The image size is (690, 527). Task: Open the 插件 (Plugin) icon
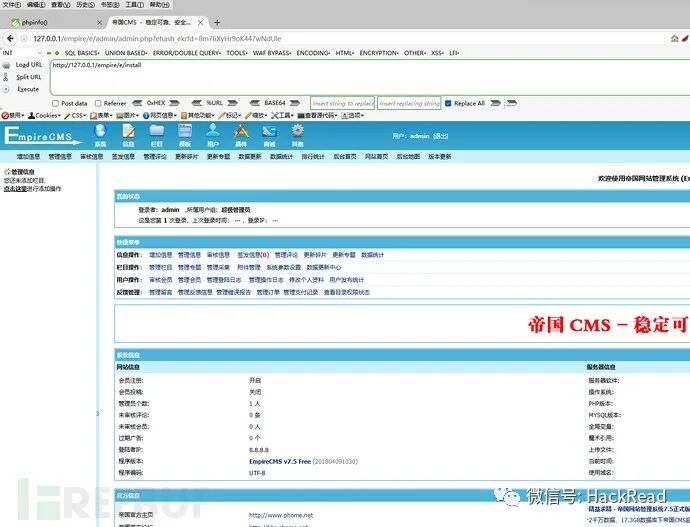coord(241,135)
